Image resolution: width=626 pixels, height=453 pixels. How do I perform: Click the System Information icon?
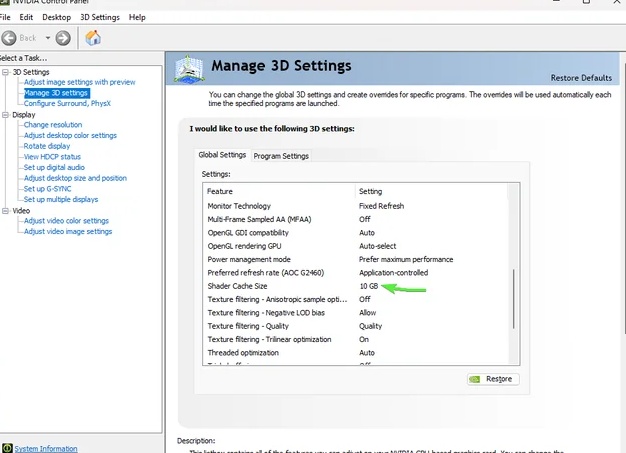[7, 448]
